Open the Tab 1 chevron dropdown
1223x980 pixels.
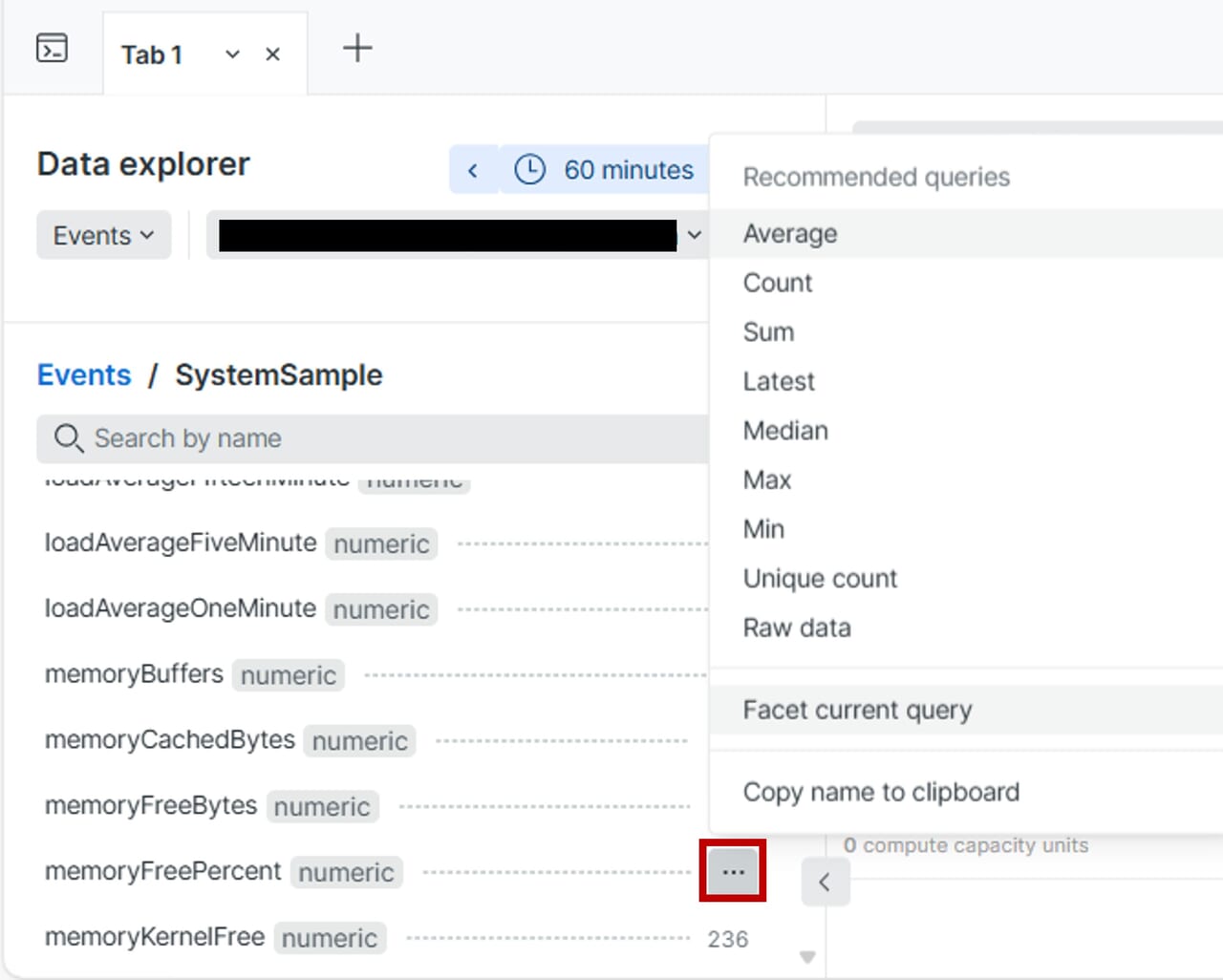232,54
